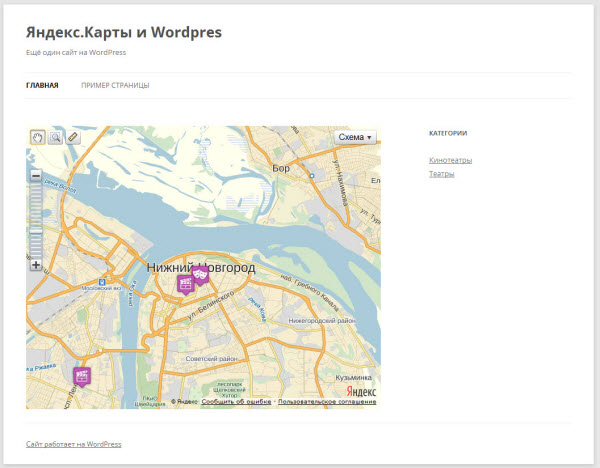This screenshot has height=468, width=600.
Task: Click Сообщить об ошибке link on map
Action: (x=237, y=402)
